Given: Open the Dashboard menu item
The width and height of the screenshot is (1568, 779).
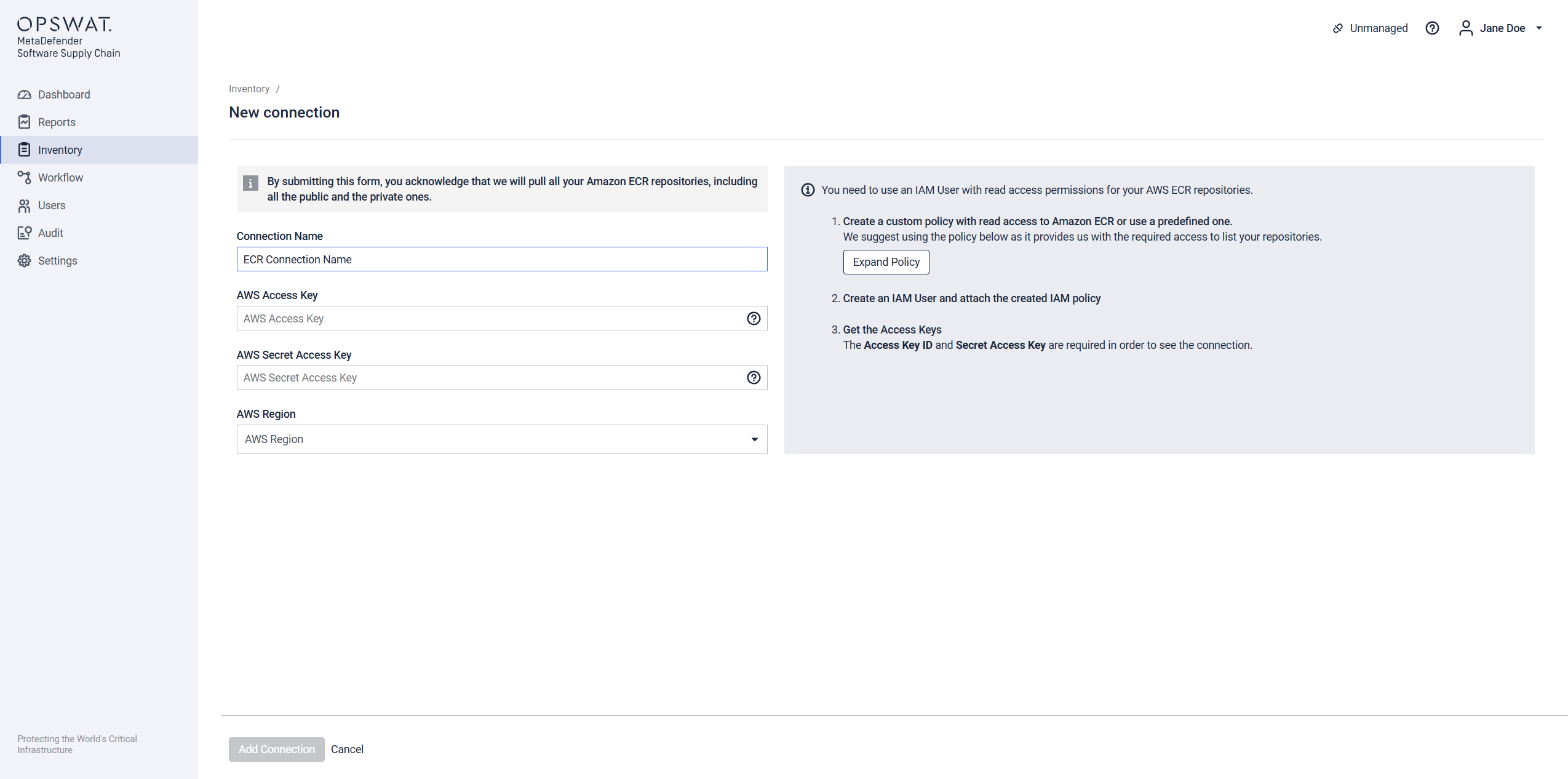Looking at the screenshot, I should (99, 95).
